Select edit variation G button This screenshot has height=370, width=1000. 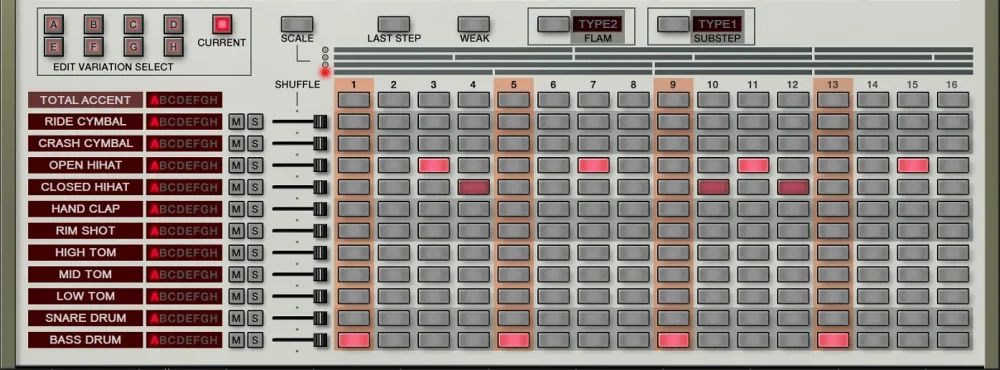(x=134, y=47)
